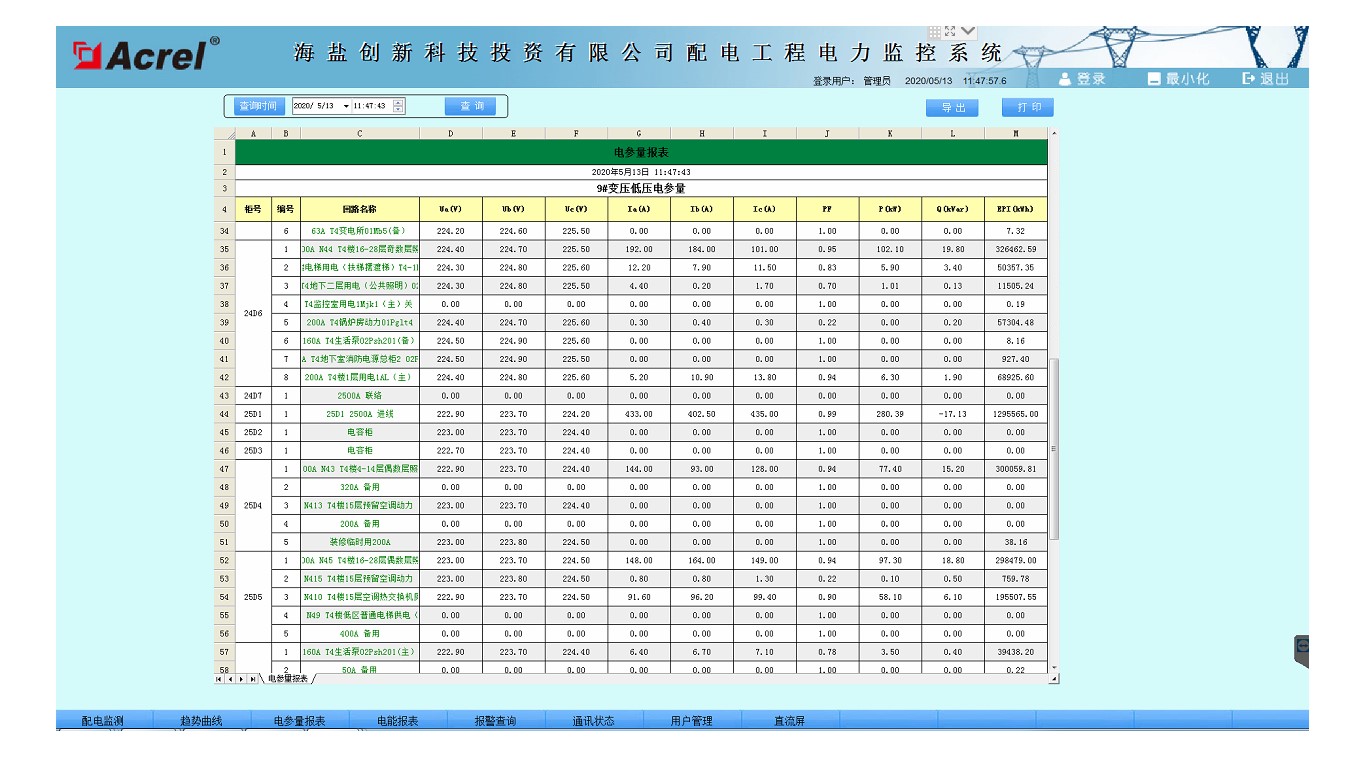Decrease query time with down spinner arrow

pyautogui.click(x=398, y=110)
